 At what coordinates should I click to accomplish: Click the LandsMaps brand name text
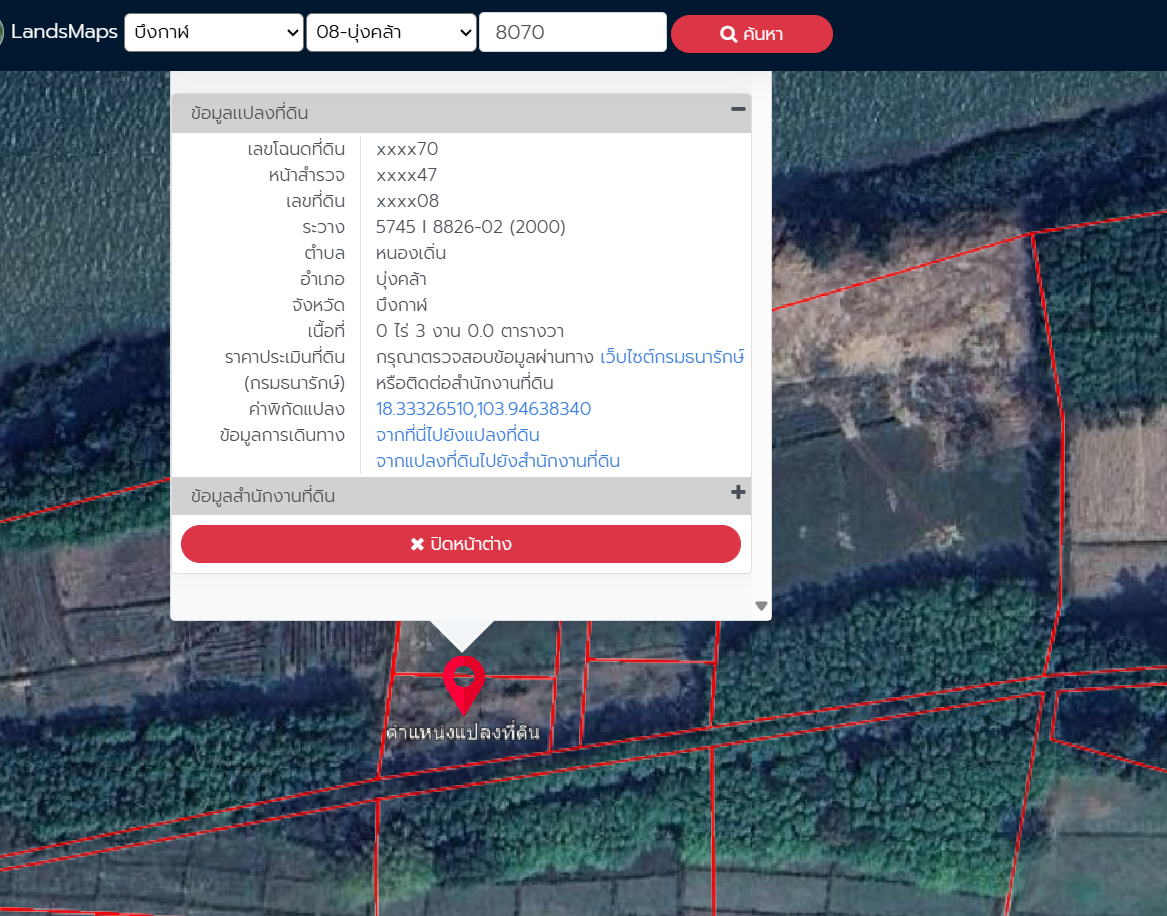pos(64,32)
